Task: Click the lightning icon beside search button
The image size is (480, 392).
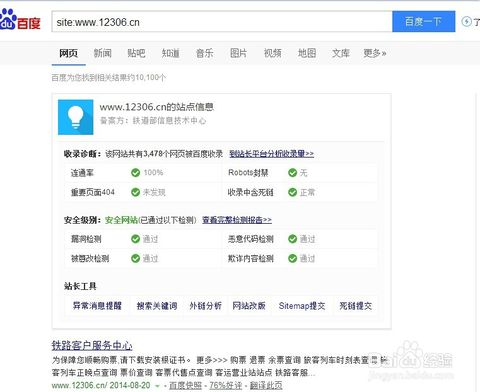Action: pos(466,22)
